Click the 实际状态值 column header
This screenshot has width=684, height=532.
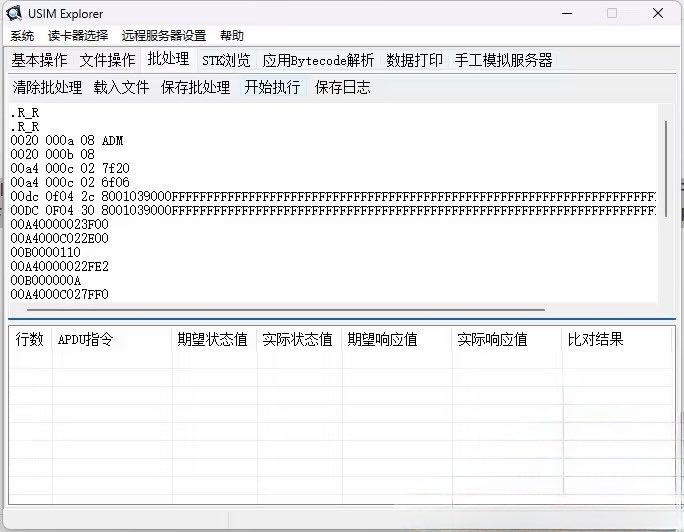(299, 339)
